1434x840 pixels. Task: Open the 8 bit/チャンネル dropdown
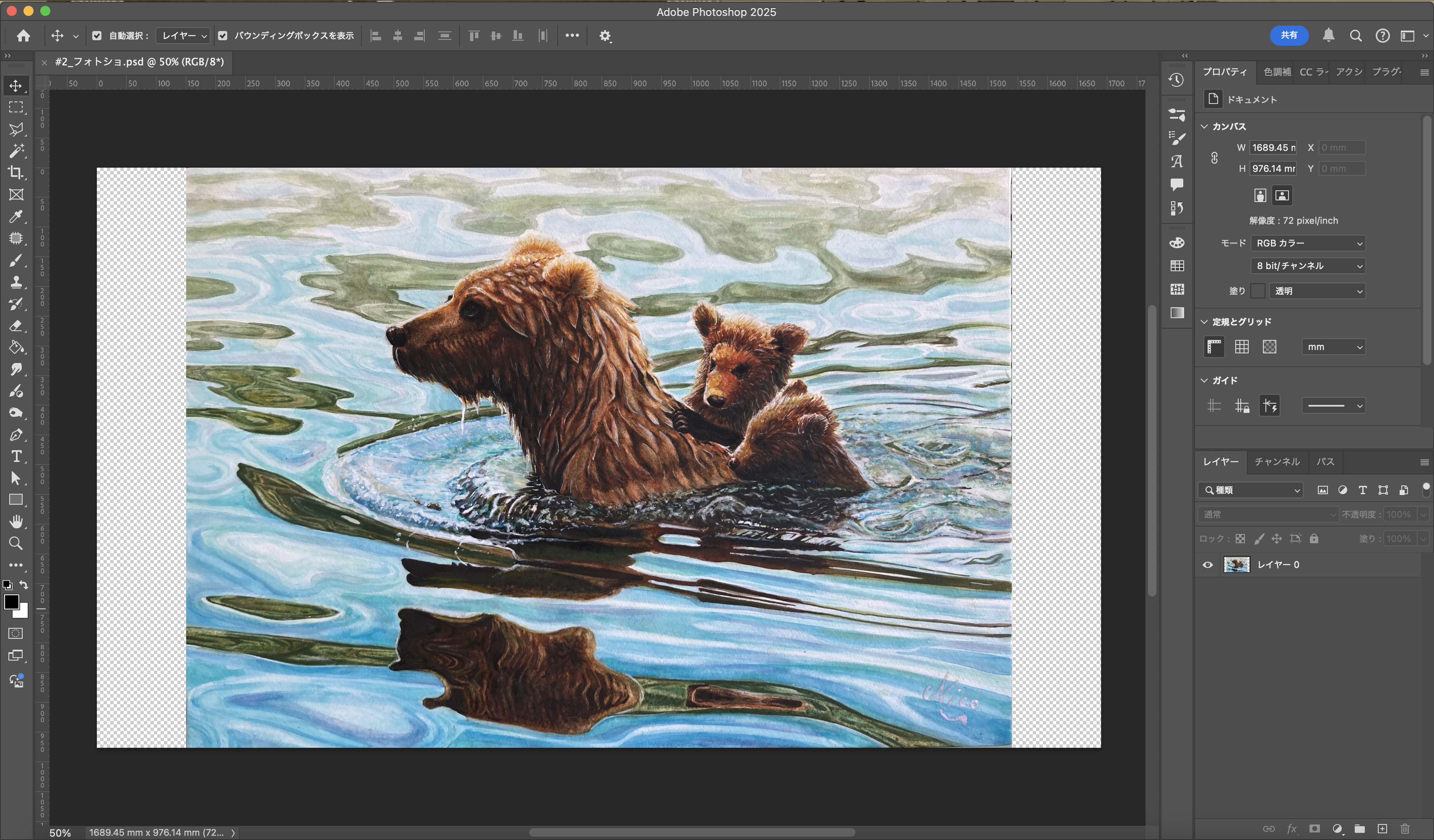[1308, 266]
